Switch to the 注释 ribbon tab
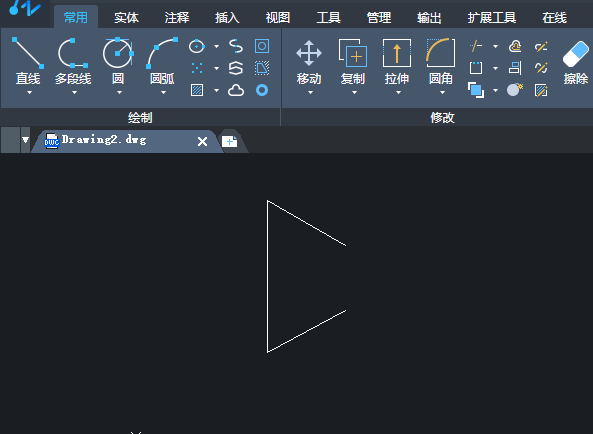 (x=177, y=17)
